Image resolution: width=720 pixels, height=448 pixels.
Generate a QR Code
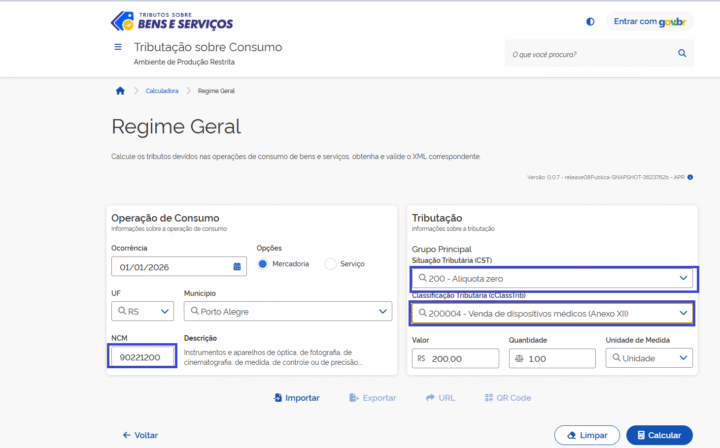pyautogui.click(x=507, y=397)
